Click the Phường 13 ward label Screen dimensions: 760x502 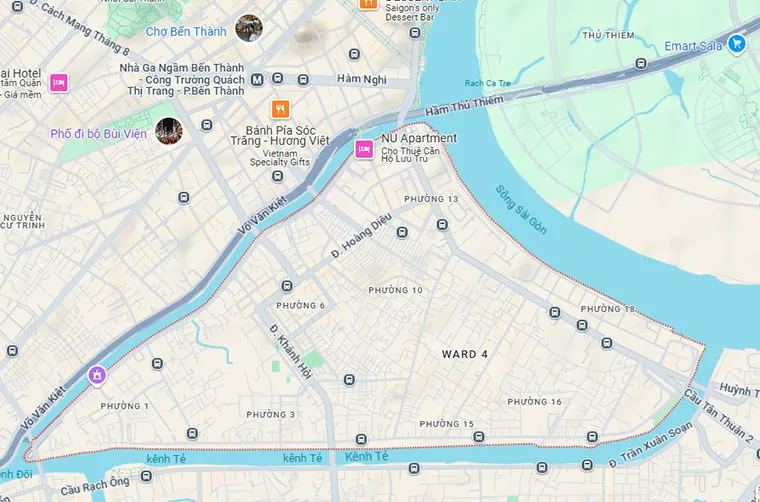[431, 199]
